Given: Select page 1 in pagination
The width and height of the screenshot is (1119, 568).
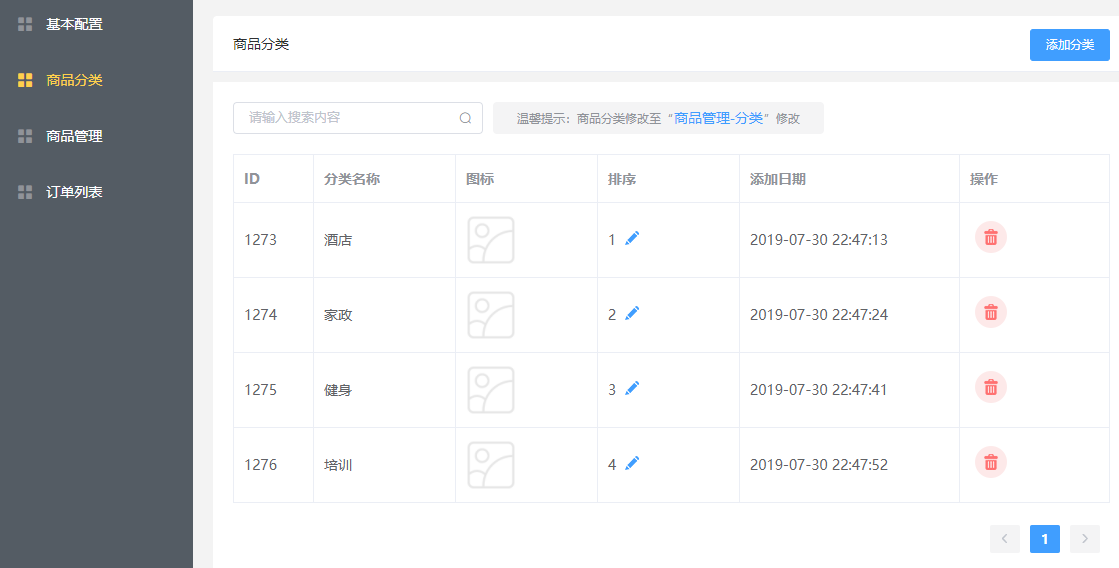Looking at the screenshot, I should coord(1045,539).
